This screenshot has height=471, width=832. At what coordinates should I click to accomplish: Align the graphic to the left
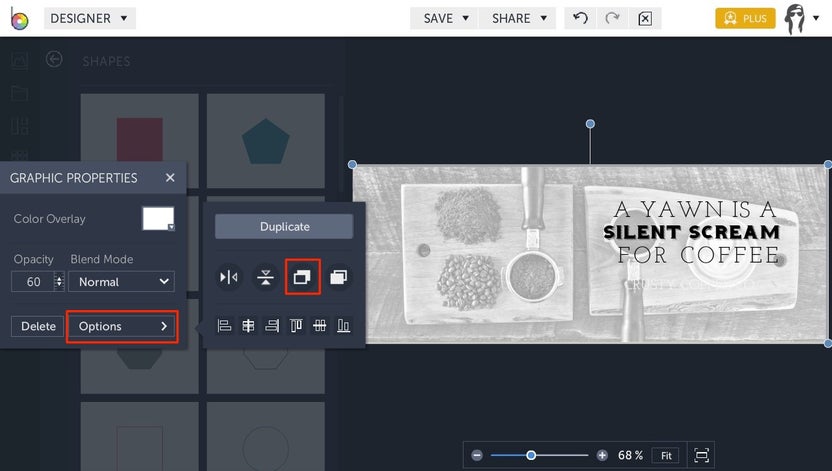tap(224, 325)
